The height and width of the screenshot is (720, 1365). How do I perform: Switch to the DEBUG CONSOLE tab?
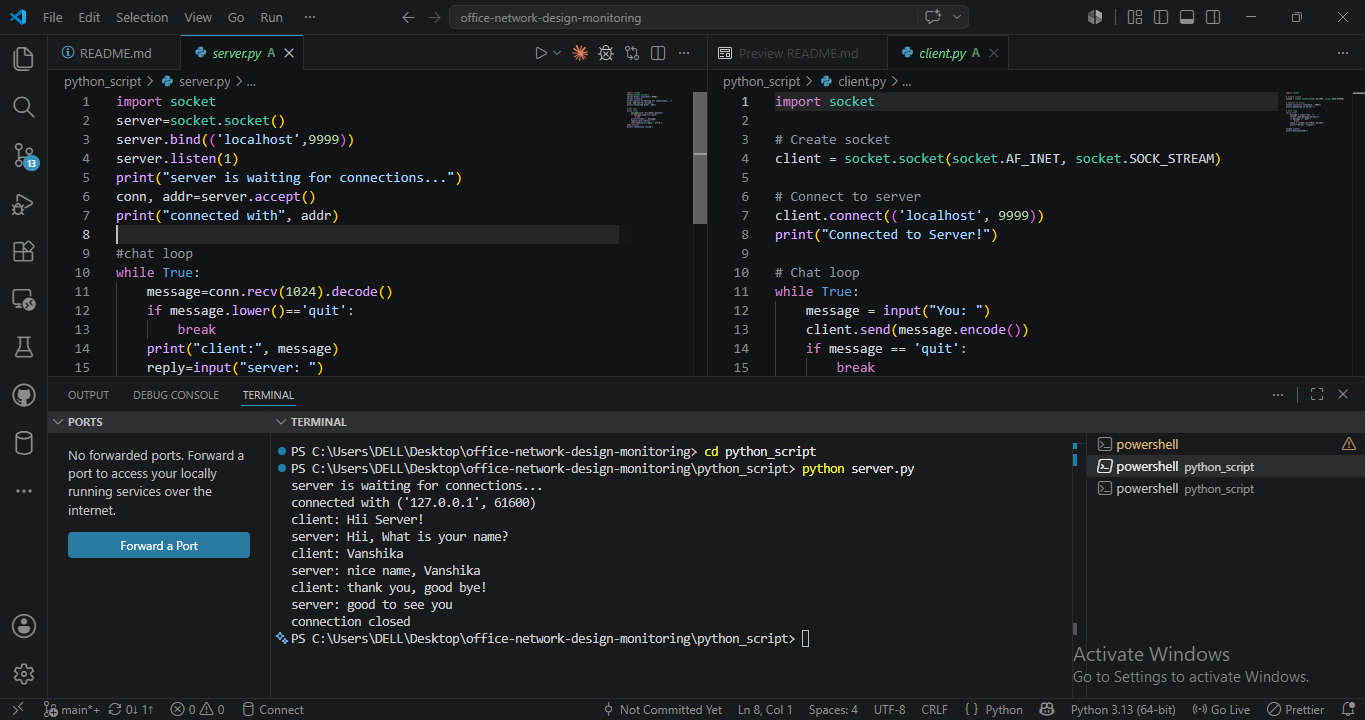pos(176,395)
